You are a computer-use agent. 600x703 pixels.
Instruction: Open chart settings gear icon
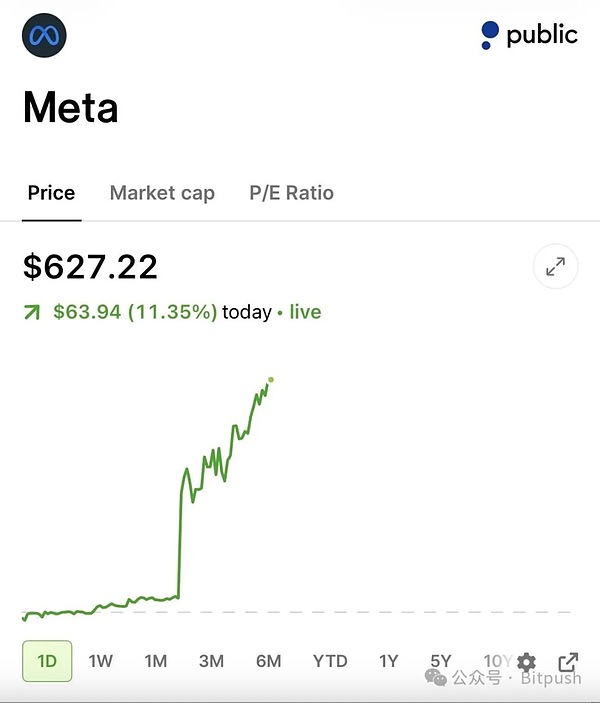[x=526, y=662]
